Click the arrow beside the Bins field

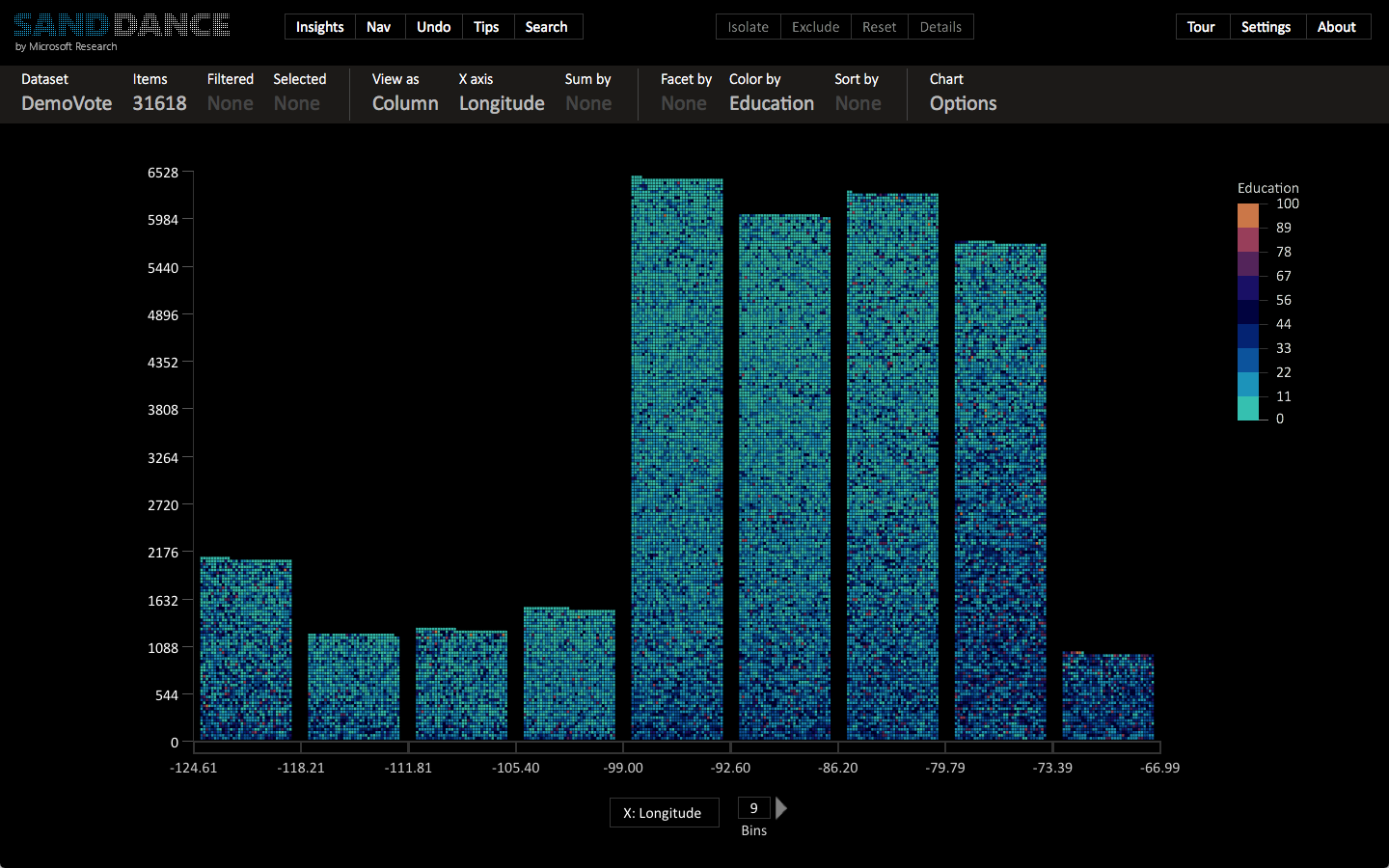pyautogui.click(x=781, y=808)
